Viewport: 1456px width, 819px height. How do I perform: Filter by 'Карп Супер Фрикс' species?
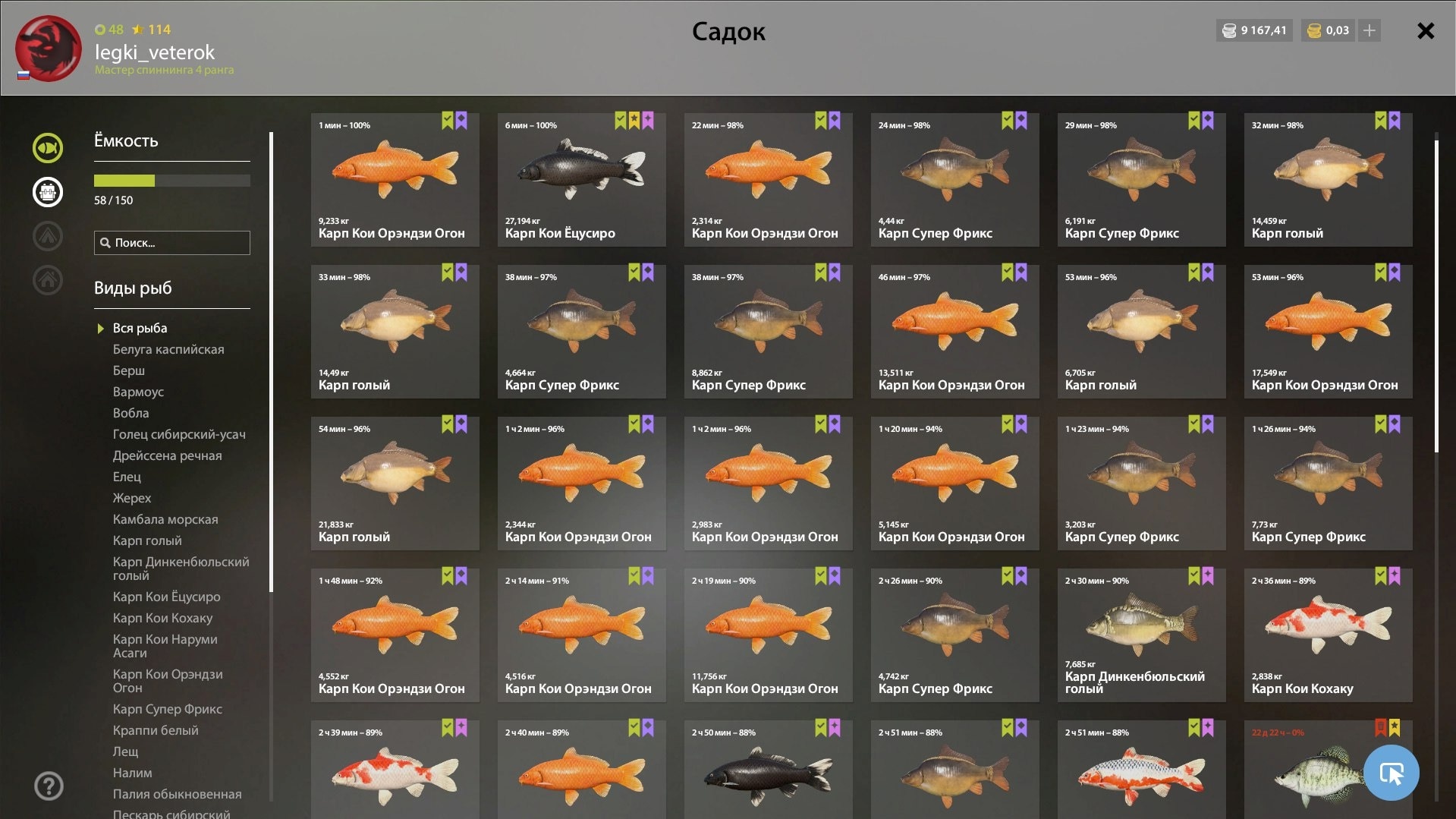tap(168, 709)
